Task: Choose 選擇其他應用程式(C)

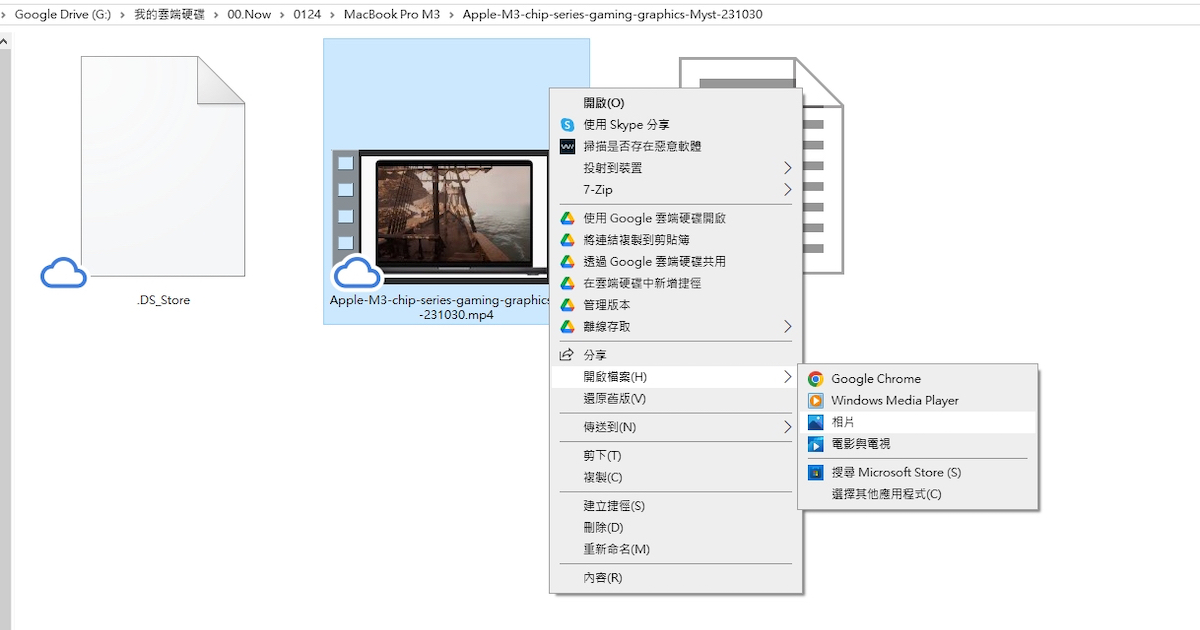Action: [918, 494]
